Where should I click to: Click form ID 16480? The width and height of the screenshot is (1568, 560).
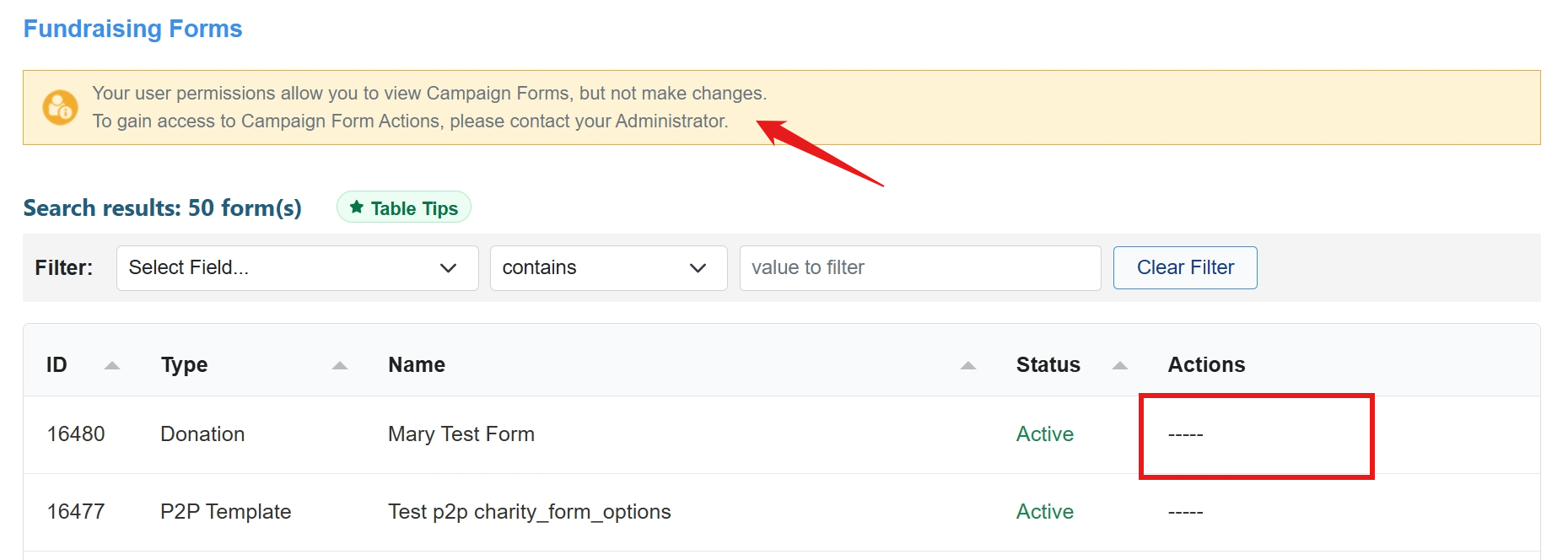76,434
